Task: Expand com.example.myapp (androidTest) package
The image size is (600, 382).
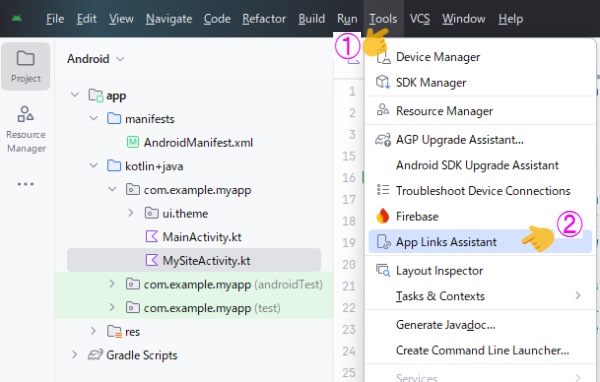Action: [112, 284]
